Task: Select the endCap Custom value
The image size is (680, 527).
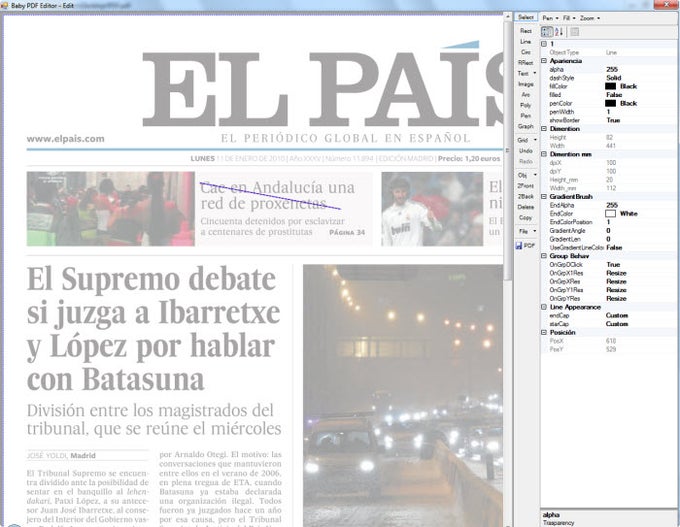Action: coord(617,315)
